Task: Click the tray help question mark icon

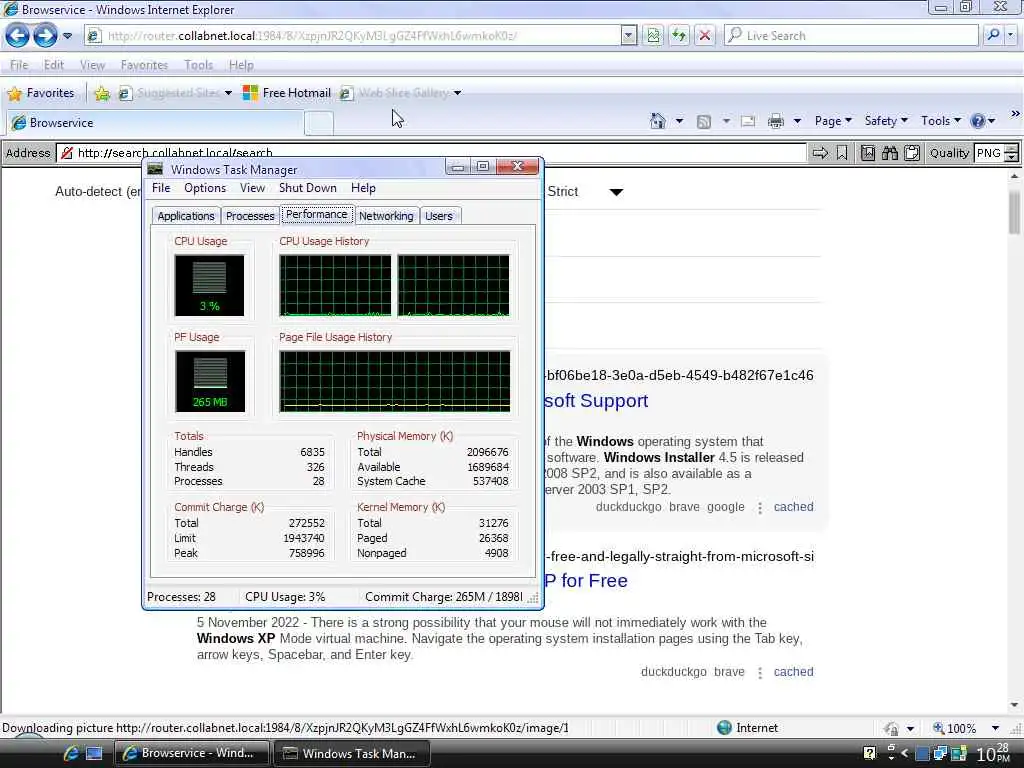Action: point(869,753)
